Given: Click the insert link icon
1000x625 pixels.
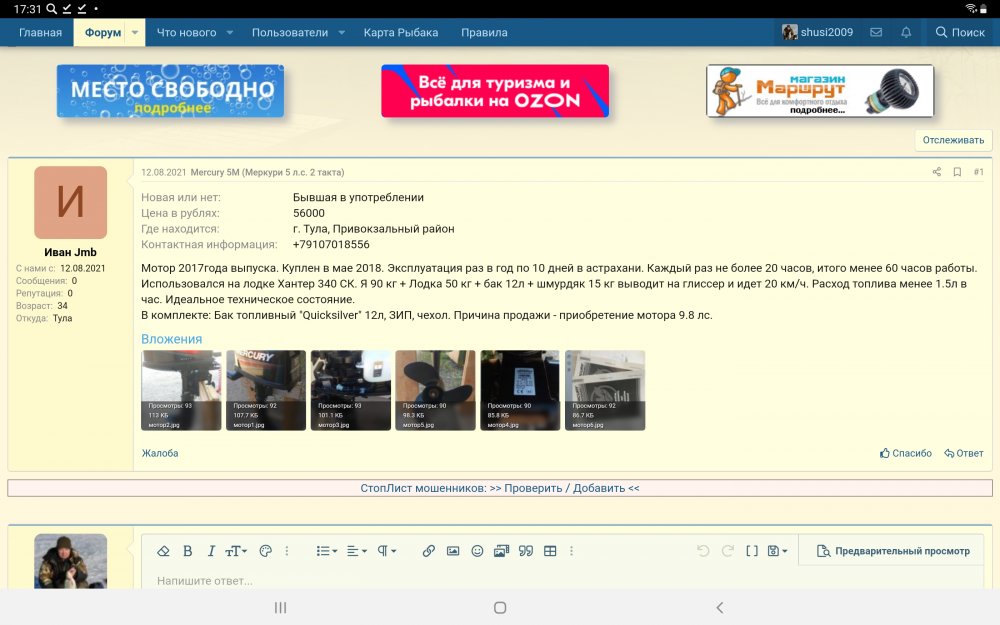Looking at the screenshot, I should (x=428, y=551).
